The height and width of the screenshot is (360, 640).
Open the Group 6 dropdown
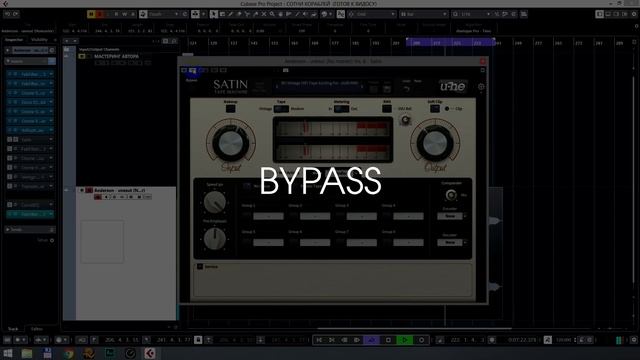[315, 242]
